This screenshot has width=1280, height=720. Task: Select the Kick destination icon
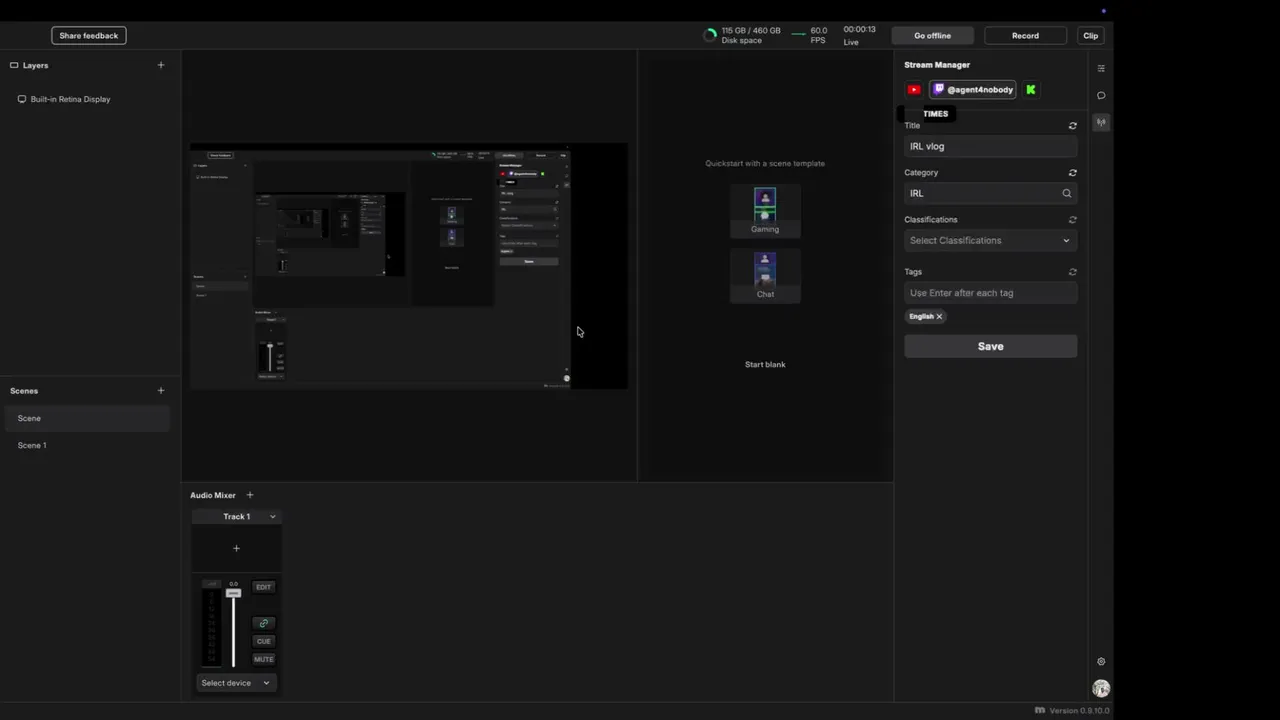point(1031,90)
